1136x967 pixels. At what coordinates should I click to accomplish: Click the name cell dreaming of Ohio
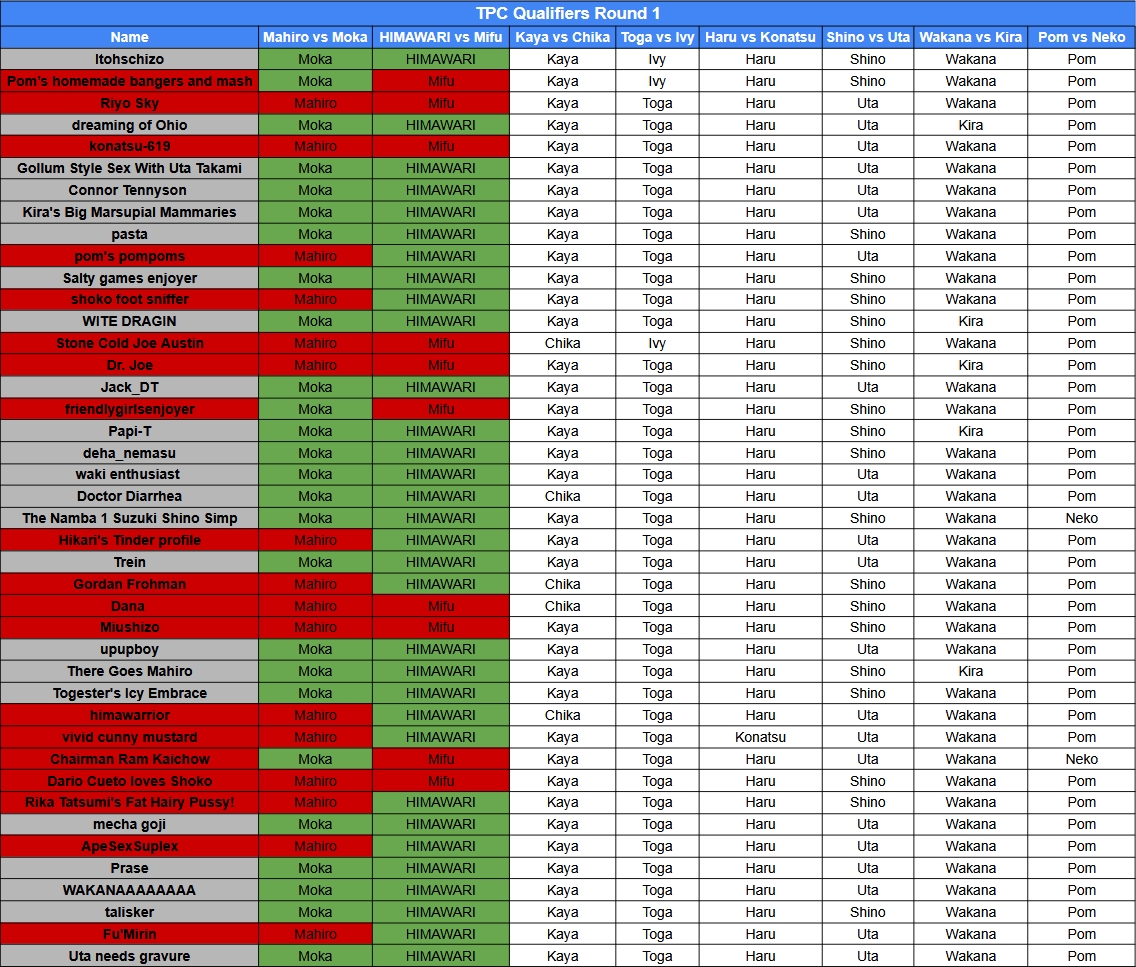(x=130, y=125)
